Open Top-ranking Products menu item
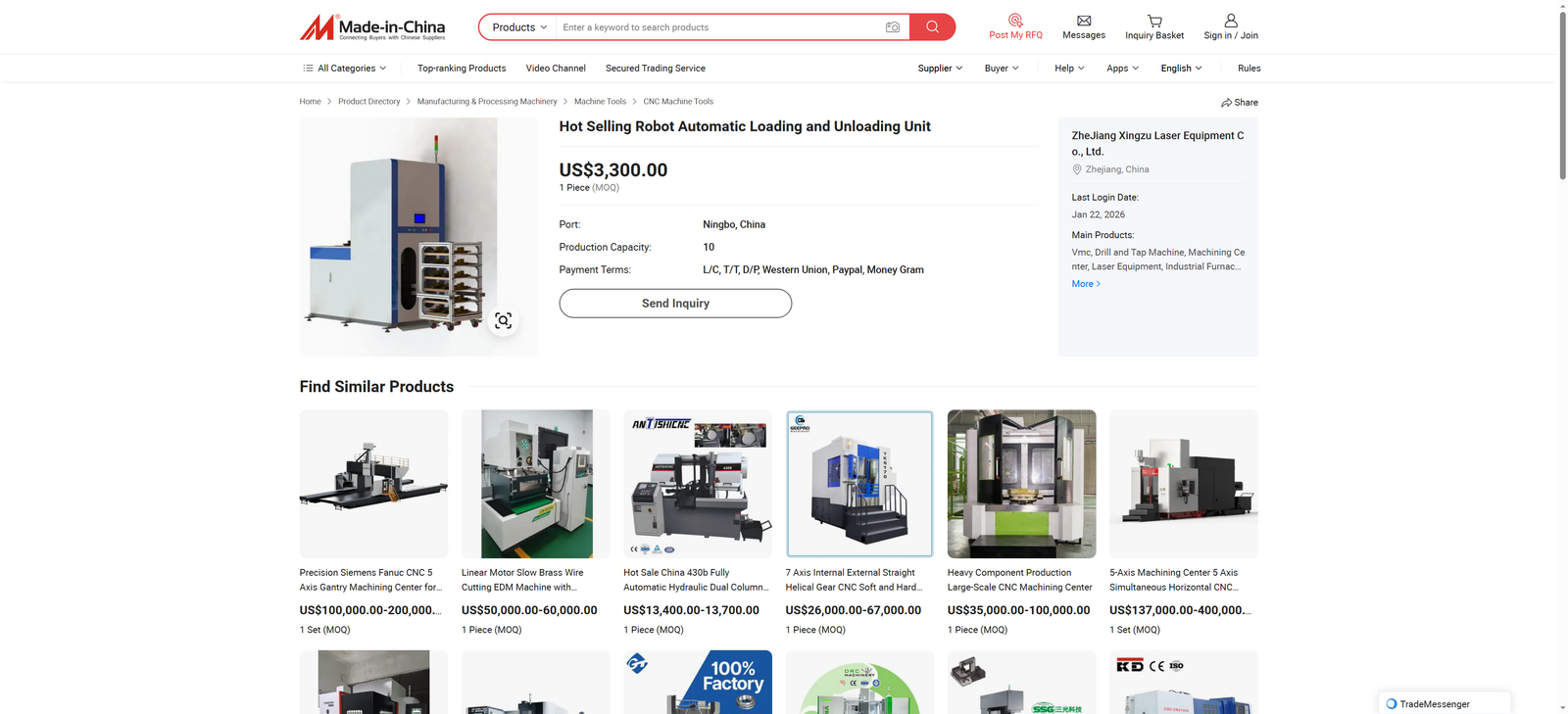 [x=462, y=69]
